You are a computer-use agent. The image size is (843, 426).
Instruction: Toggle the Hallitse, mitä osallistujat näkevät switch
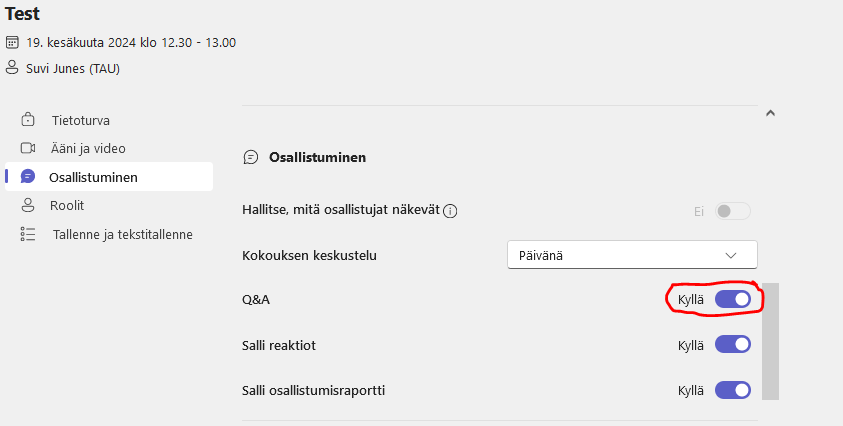point(732,211)
